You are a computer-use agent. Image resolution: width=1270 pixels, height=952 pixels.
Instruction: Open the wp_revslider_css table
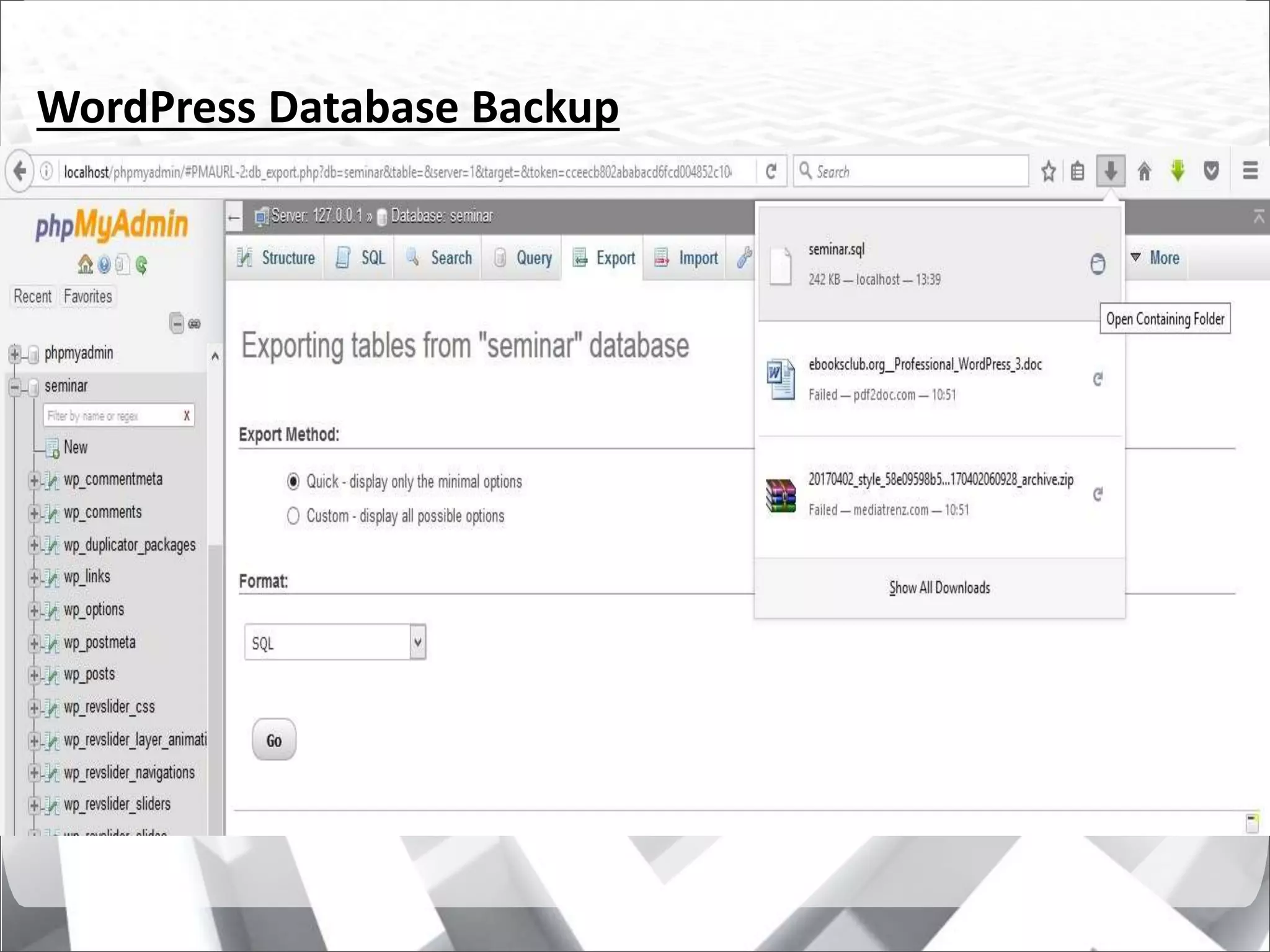[x=109, y=707]
